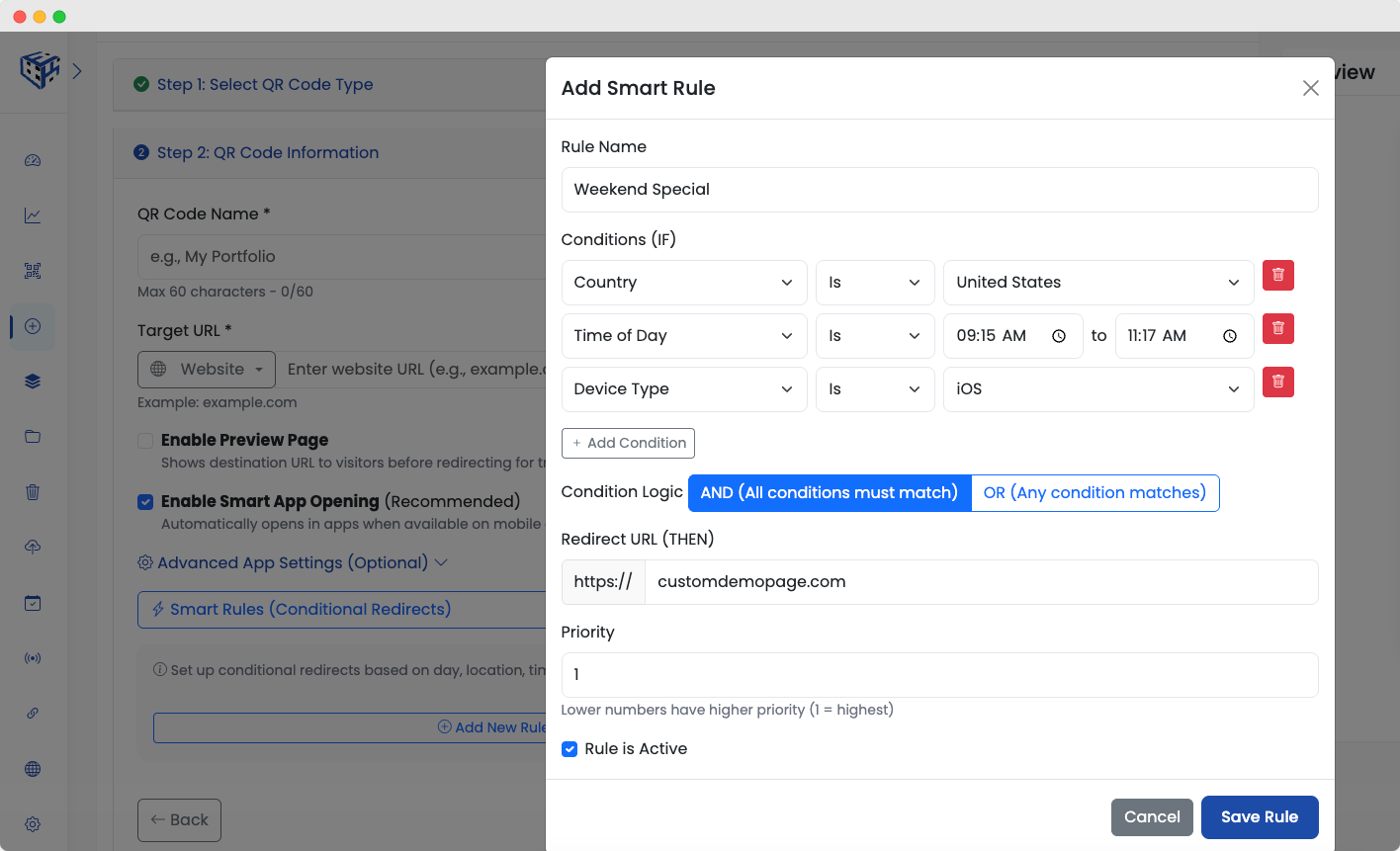Open the United States country dropdown
This screenshot has width=1400, height=851.
[1097, 283]
